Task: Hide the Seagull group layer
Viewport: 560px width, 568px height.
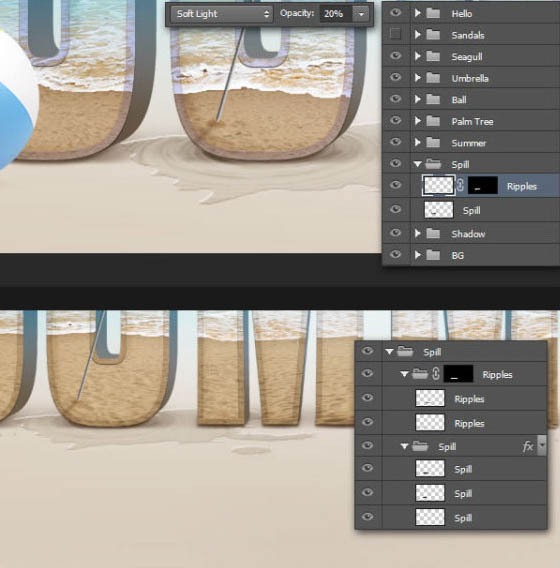Action: pyautogui.click(x=396, y=55)
